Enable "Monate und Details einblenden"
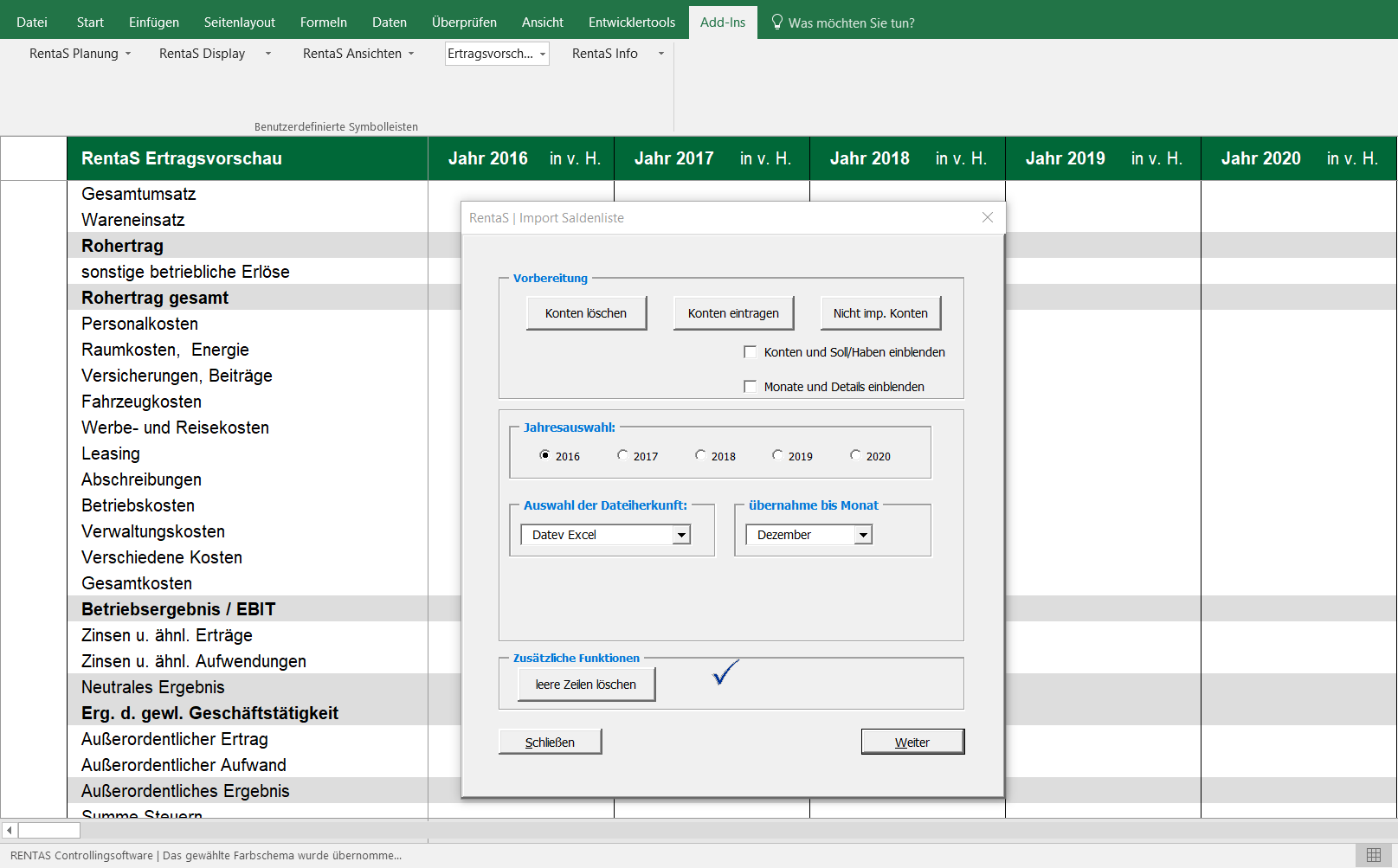Image resolution: width=1398 pixels, height=868 pixels. point(750,386)
